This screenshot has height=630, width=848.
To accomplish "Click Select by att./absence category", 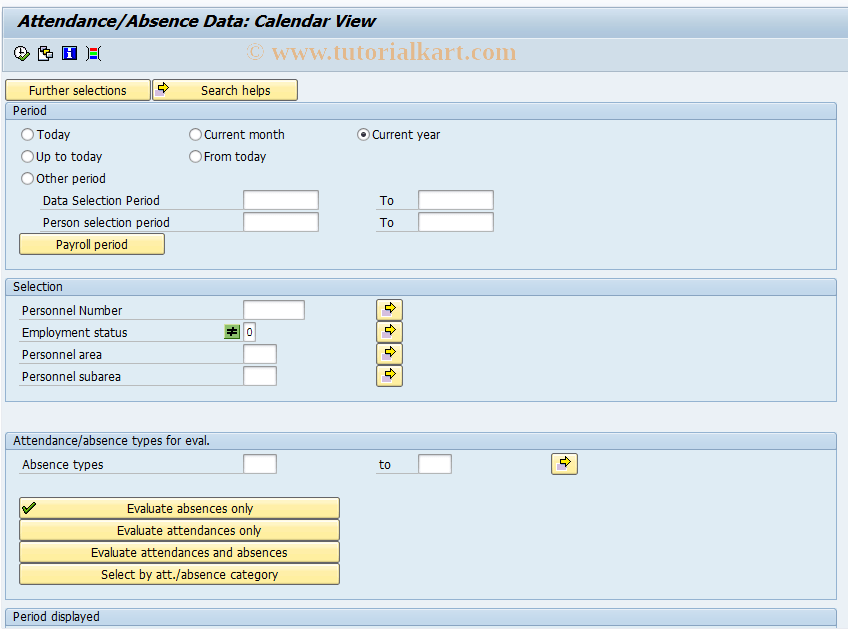I will coord(180,574).
